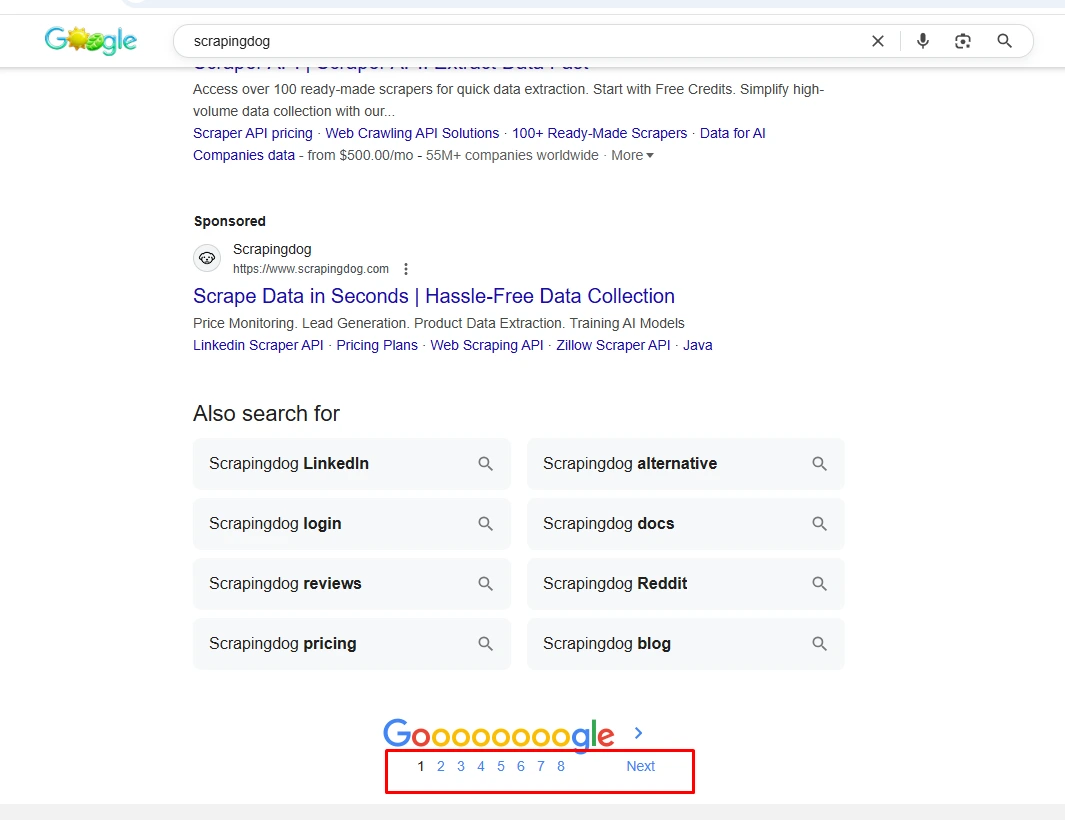
Task: Click magnifier icon in Scrapingdog alternative chip
Action: tap(819, 464)
